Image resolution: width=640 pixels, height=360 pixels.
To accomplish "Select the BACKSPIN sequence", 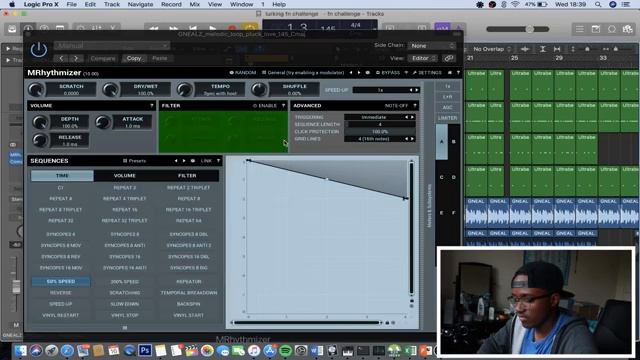I will pos(189,304).
